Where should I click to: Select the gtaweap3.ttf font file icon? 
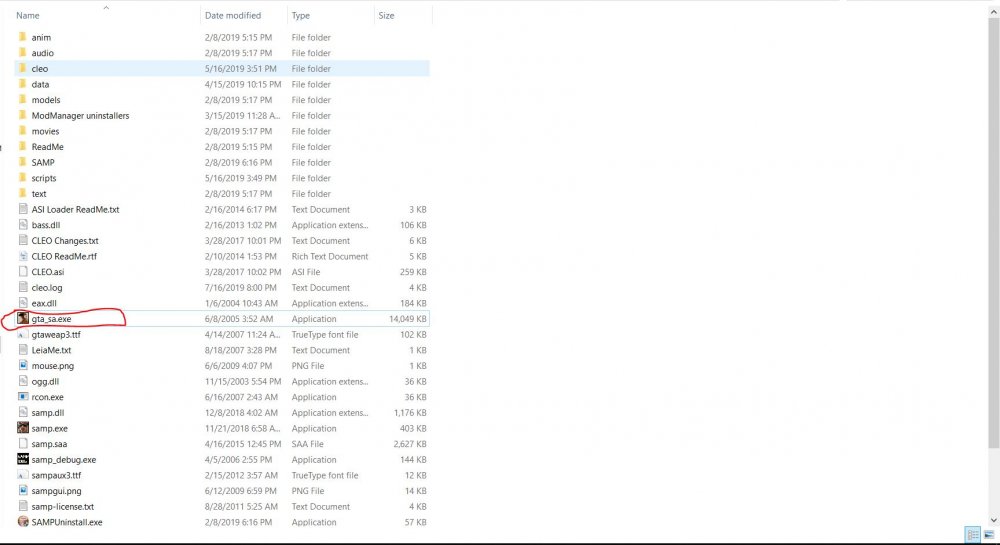(23, 334)
